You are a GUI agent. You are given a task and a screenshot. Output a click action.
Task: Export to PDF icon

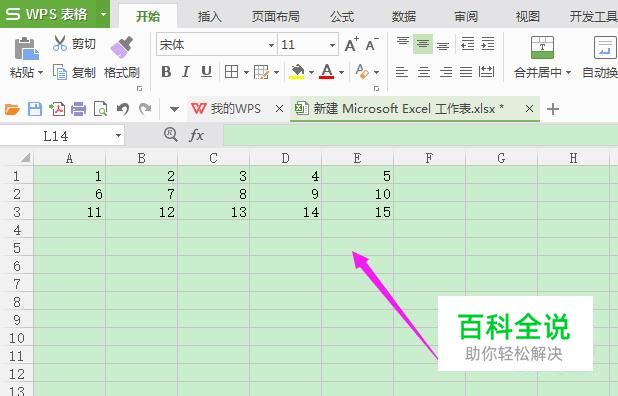57,109
